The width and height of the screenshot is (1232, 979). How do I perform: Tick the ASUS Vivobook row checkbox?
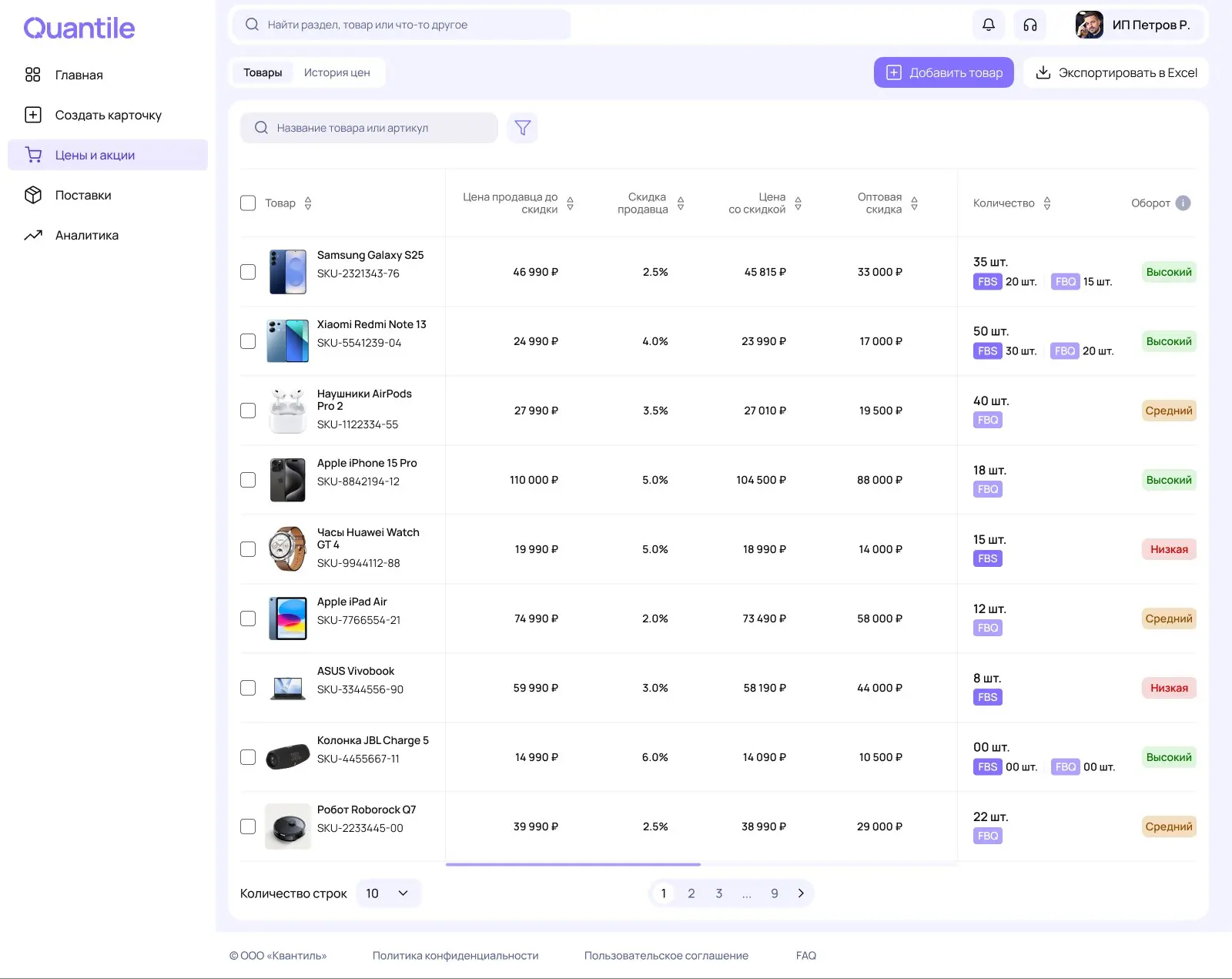coord(248,688)
